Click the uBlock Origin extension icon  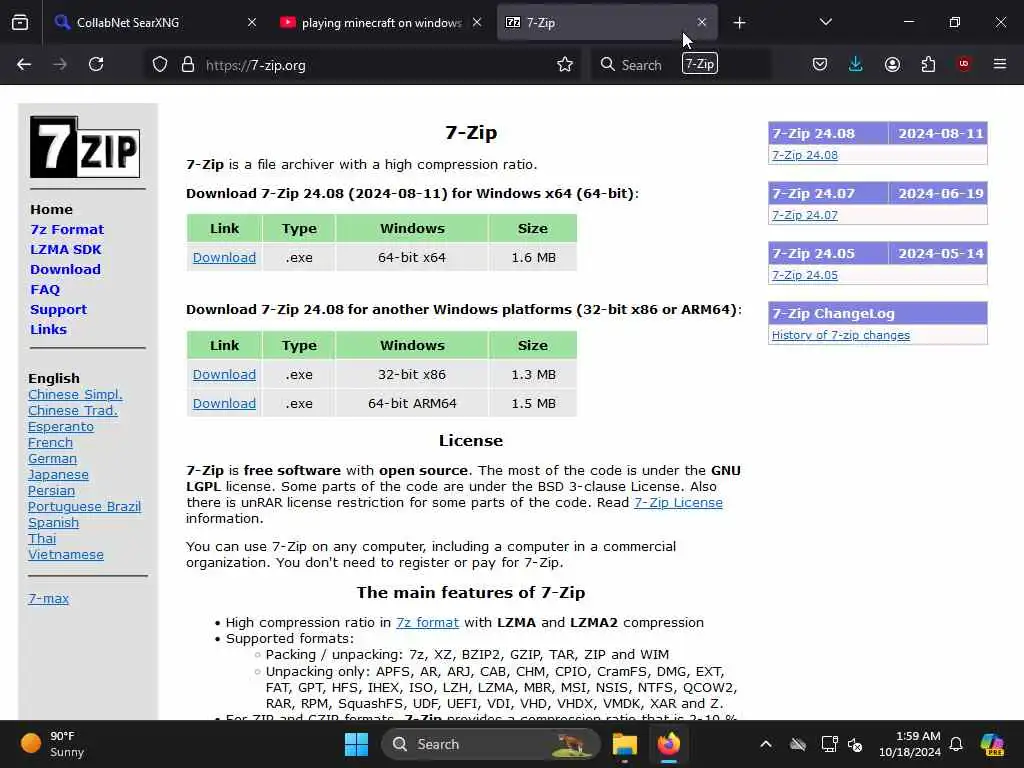(x=963, y=64)
